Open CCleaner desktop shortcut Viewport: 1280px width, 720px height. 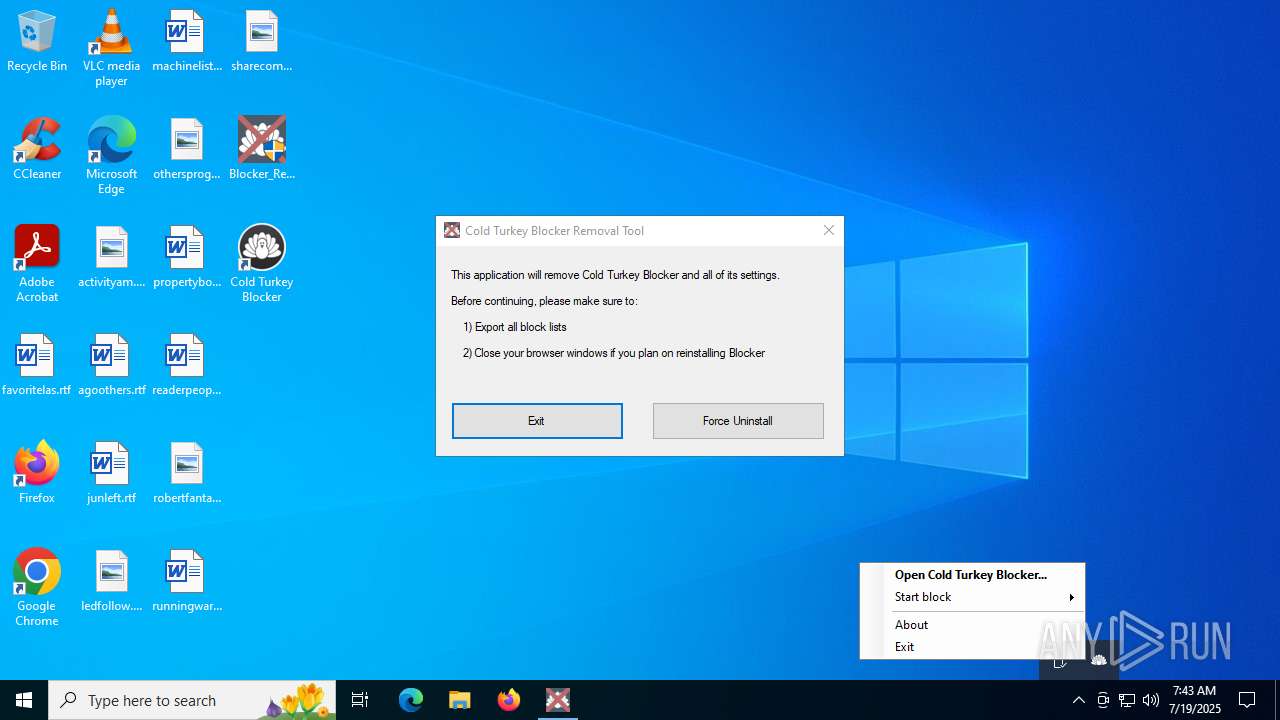point(37,150)
